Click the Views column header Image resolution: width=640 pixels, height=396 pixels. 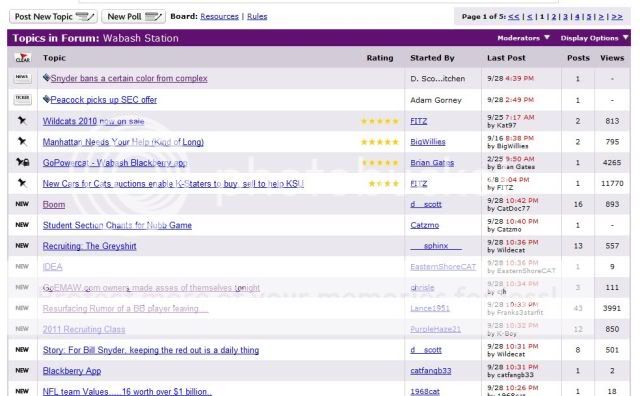[x=612, y=58]
